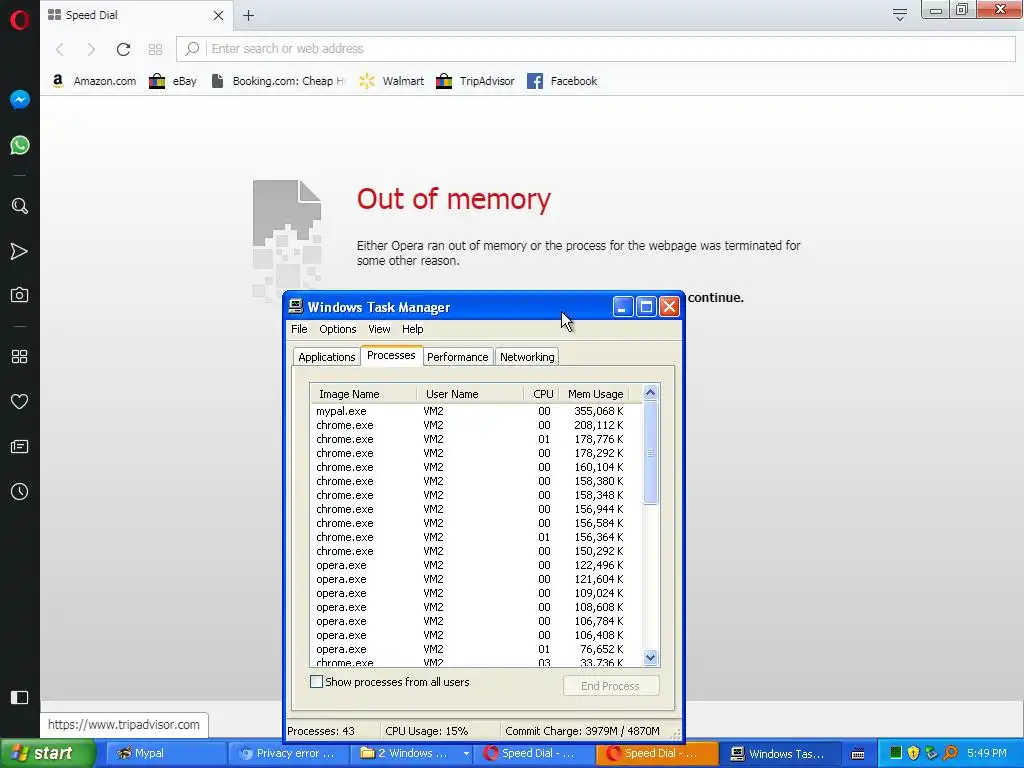1024x768 pixels.
Task: Open Facebook bookmark
Action: [562, 81]
